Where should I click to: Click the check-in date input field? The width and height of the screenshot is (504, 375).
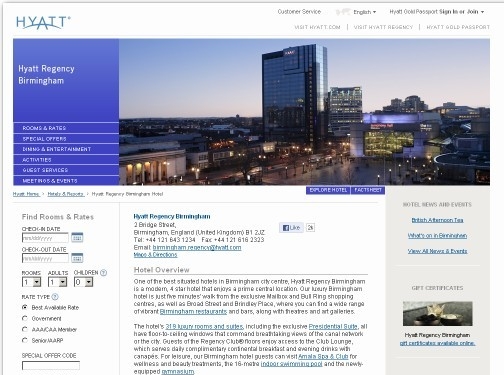tap(45, 238)
